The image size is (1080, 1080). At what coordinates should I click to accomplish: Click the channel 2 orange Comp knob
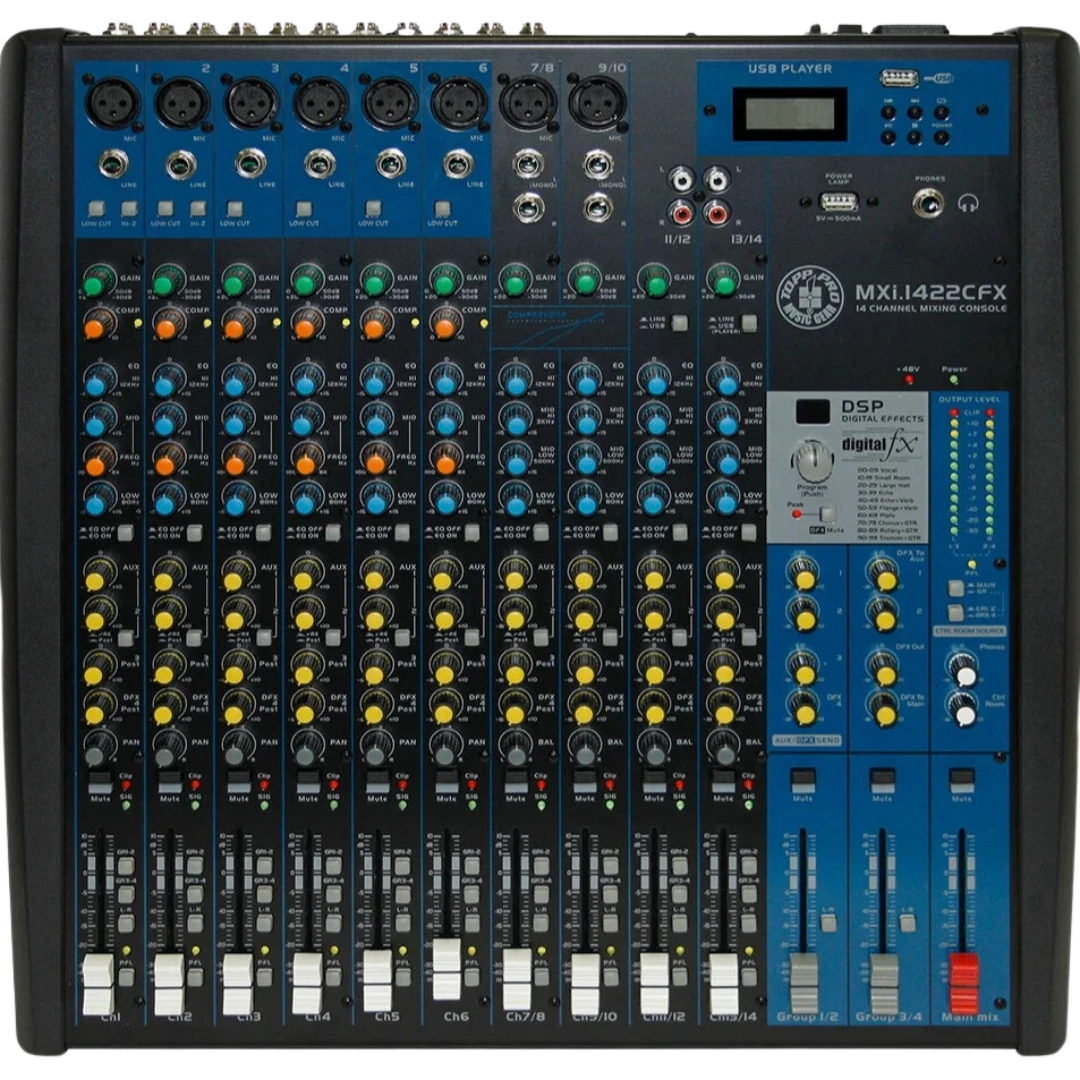coord(165,323)
